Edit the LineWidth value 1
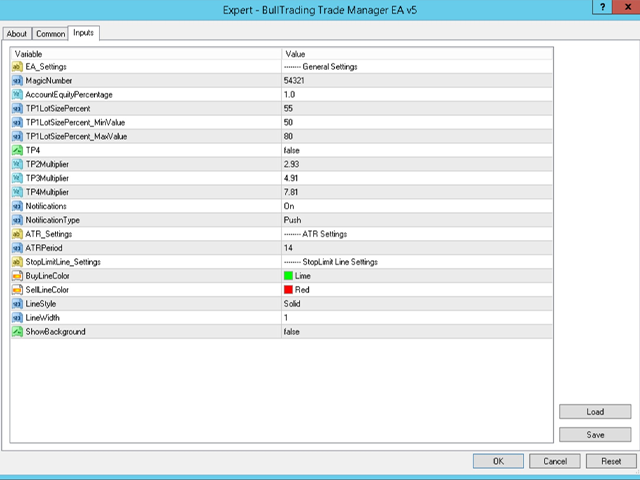 (x=417, y=318)
